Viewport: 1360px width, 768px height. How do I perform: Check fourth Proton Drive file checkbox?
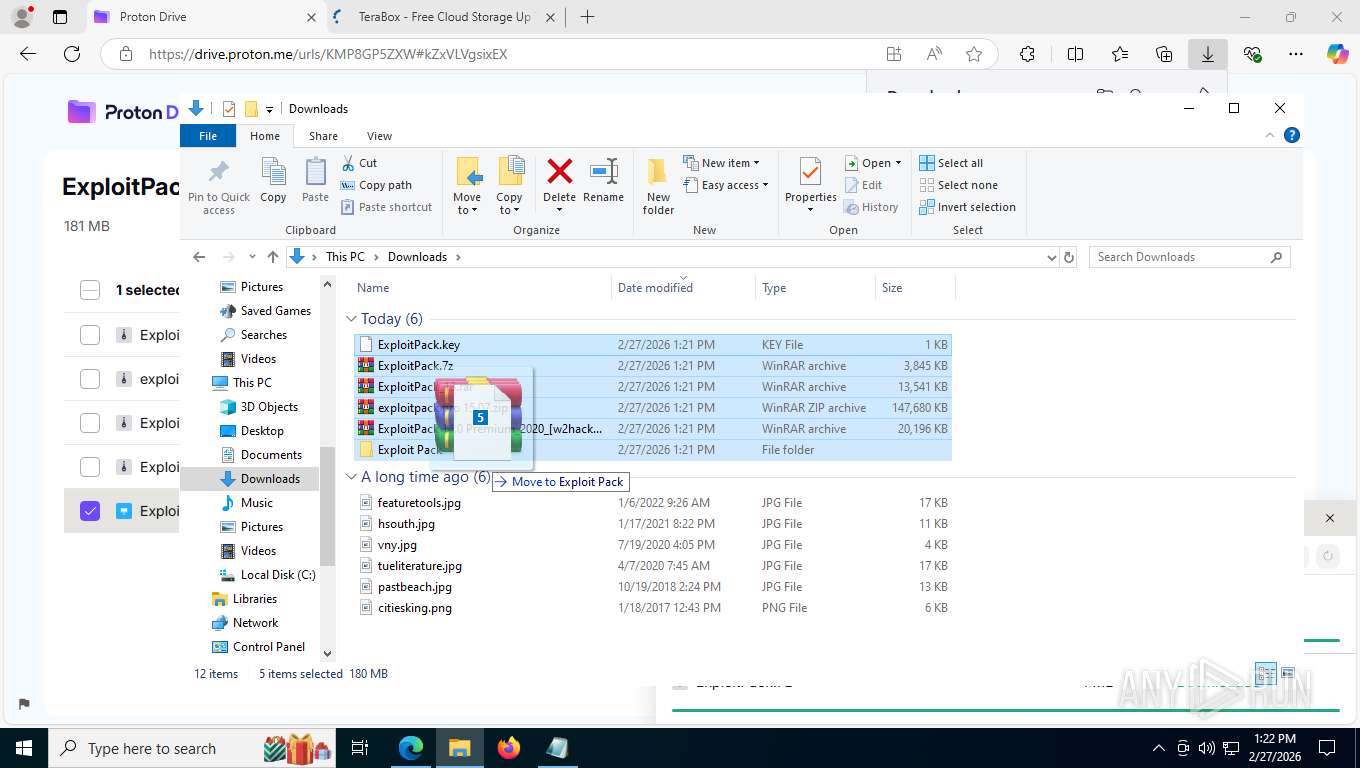point(90,467)
